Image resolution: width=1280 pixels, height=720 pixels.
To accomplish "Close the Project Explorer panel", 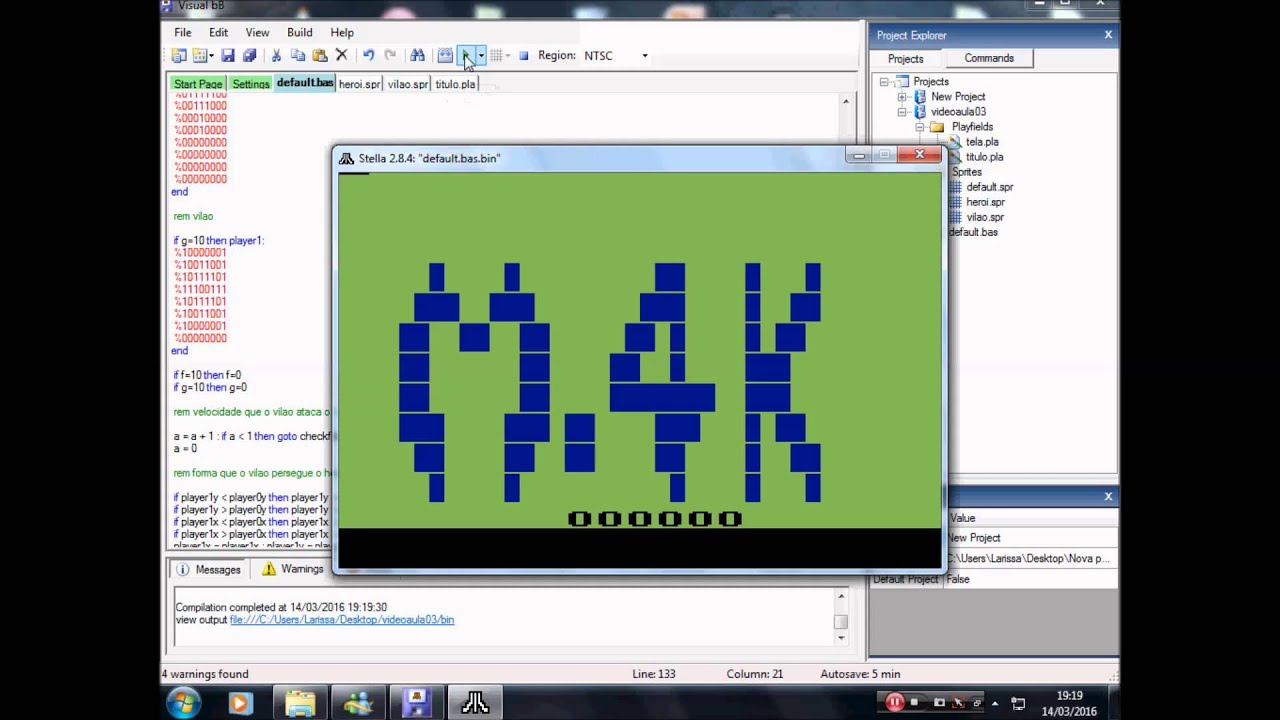I will click(1108, 35).
